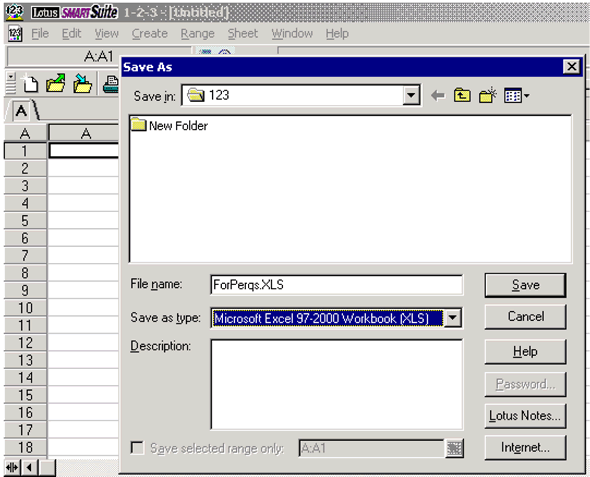The image size is (590, 477).
Task: Open the Range menu
Action: tap(198, 33)
